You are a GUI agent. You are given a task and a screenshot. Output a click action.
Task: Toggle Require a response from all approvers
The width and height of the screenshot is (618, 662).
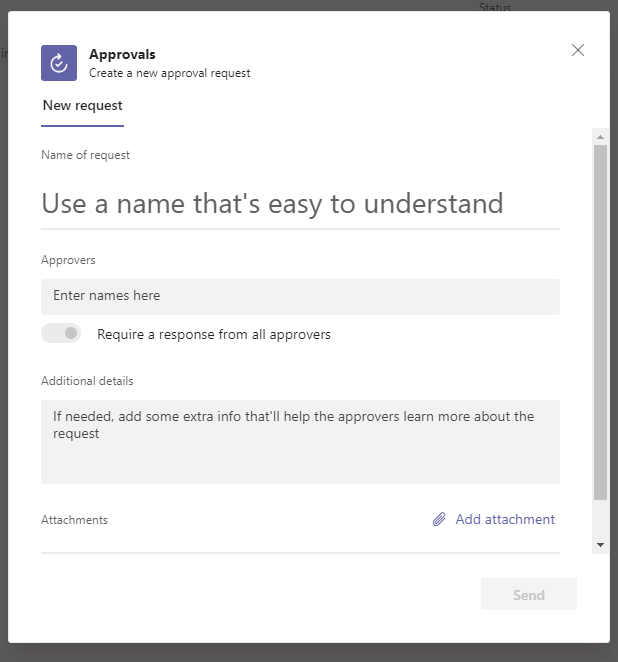[61, 334]
